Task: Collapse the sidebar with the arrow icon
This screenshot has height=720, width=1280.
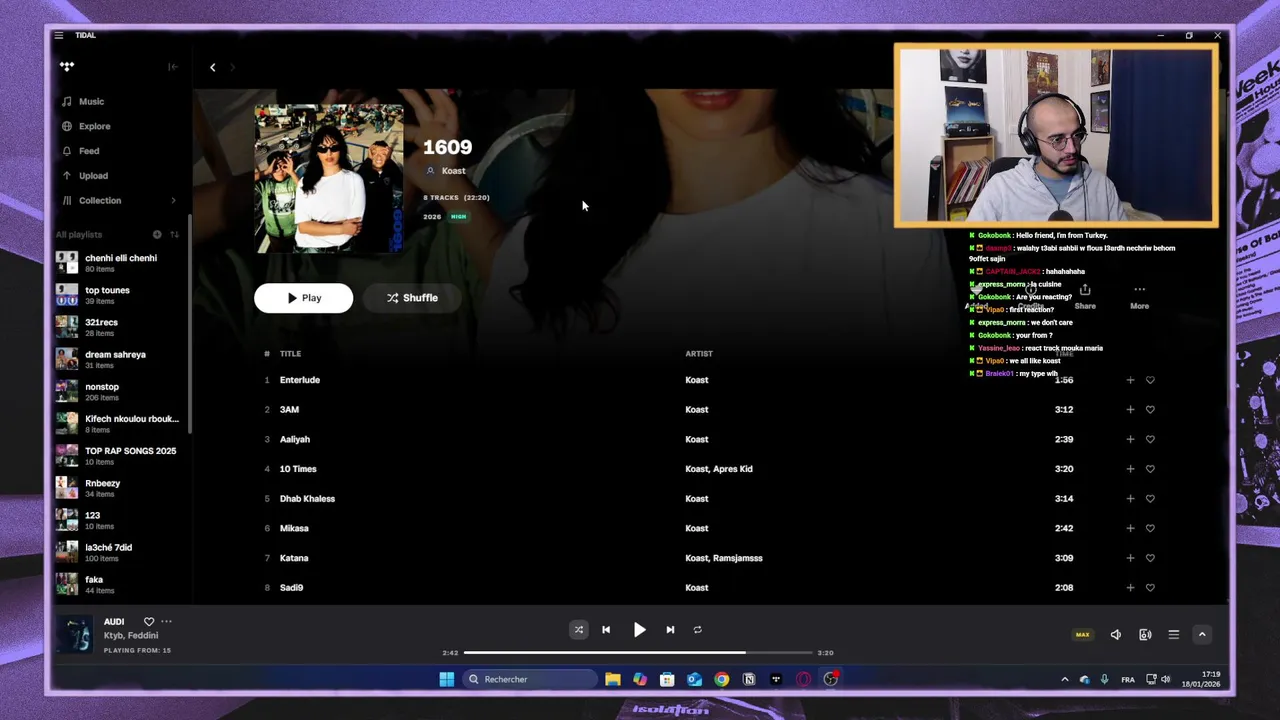Action: tap(173, 67)
